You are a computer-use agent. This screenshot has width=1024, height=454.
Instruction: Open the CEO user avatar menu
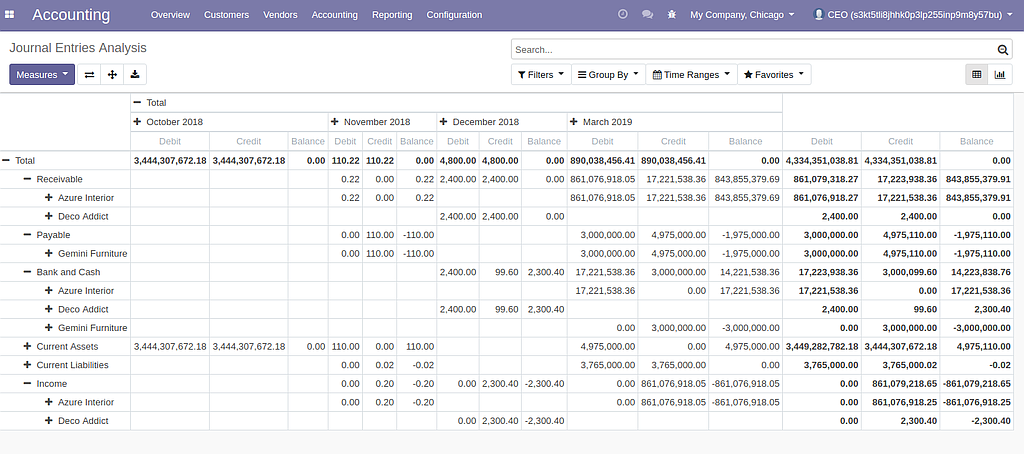pos(912,14)
